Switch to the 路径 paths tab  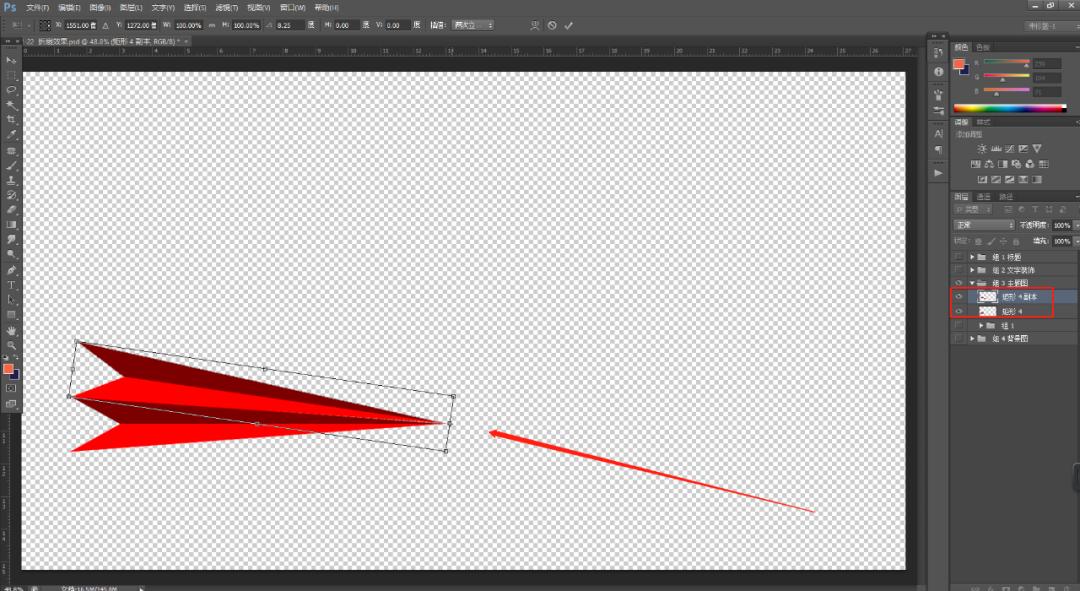coord(1006,197)
